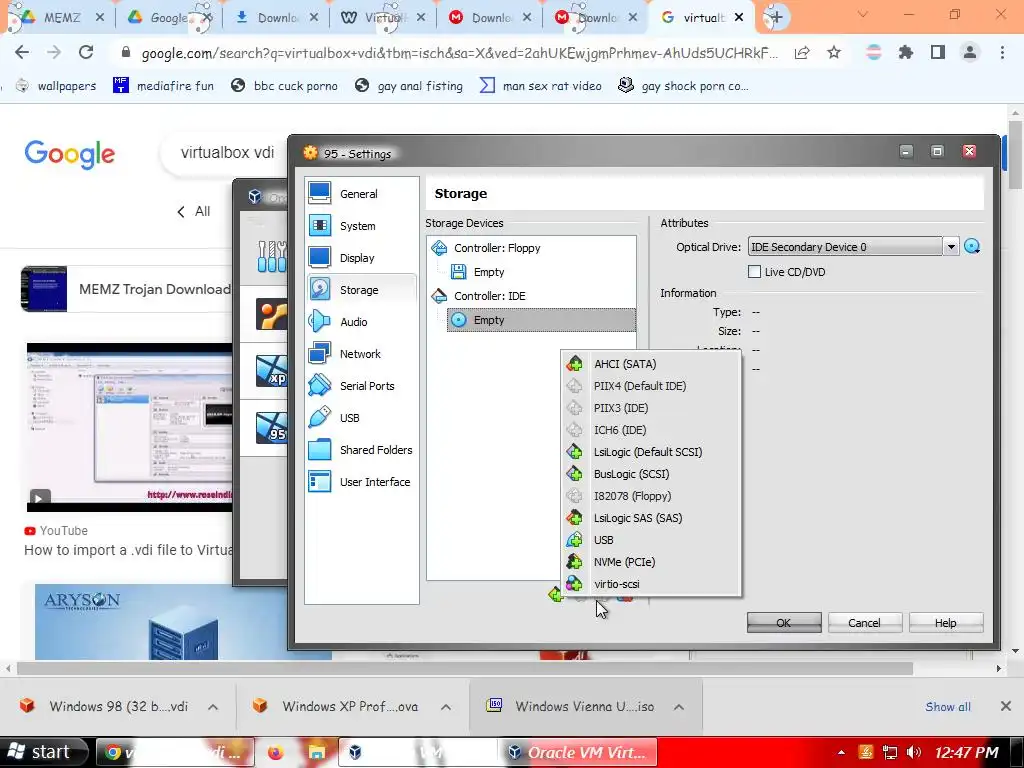Open the tab search chevron
This screenshot has height=768, width=1024.
tap(863, 14)
